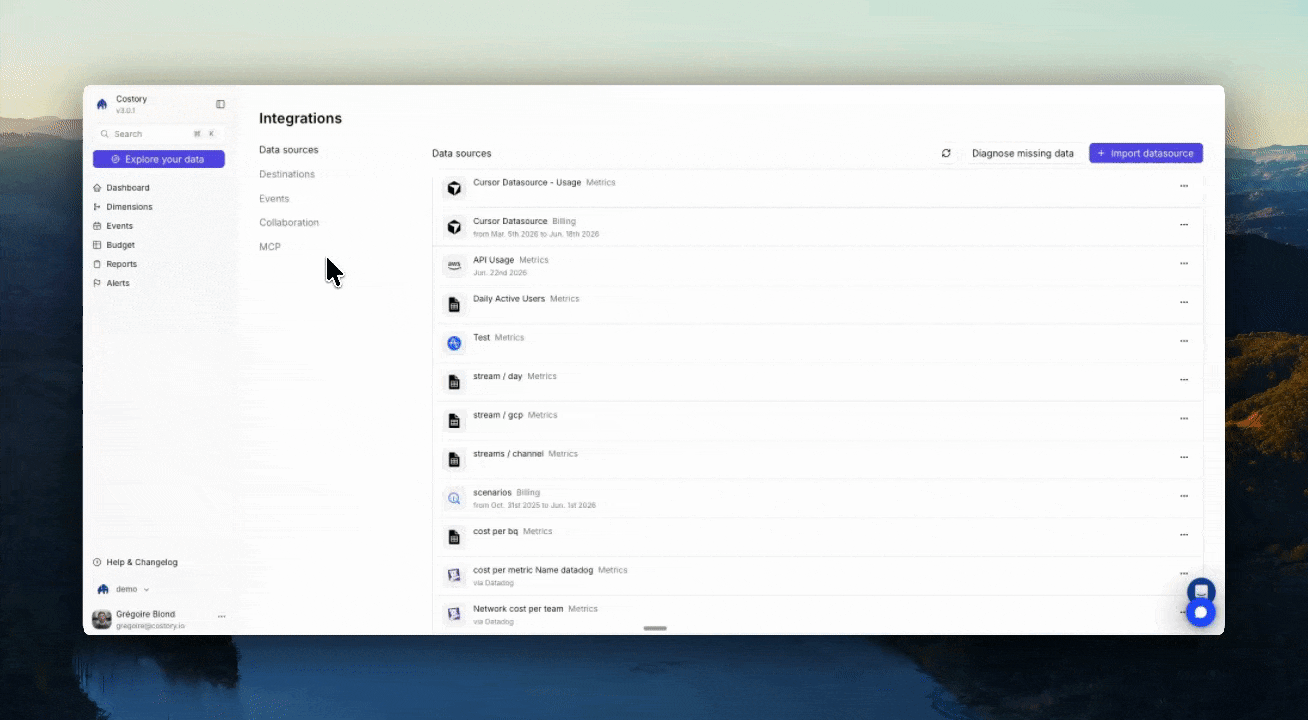Viewport: 1308px width, 720px height.
Task: Open options for Cursor Datasource Billing row
Action: [1184, 225]
